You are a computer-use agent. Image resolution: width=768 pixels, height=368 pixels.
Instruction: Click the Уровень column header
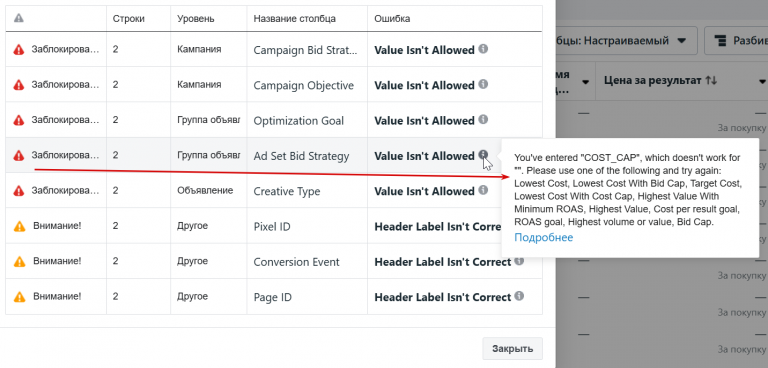click(x=195, y=19)
